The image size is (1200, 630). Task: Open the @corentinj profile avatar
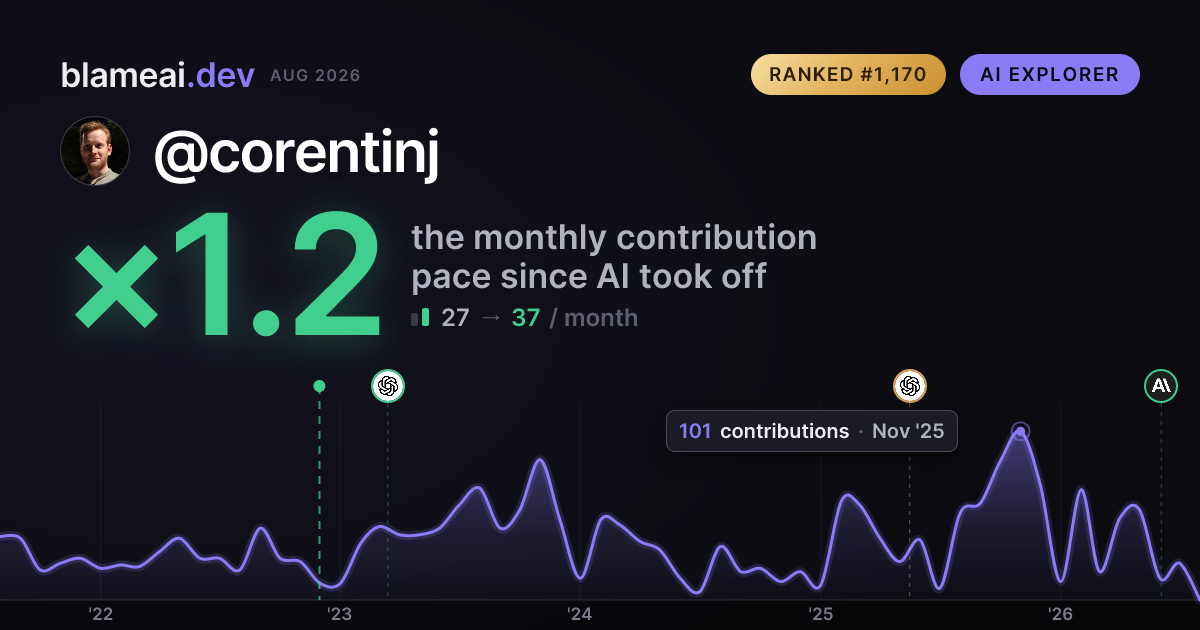[x=95, y=151]
